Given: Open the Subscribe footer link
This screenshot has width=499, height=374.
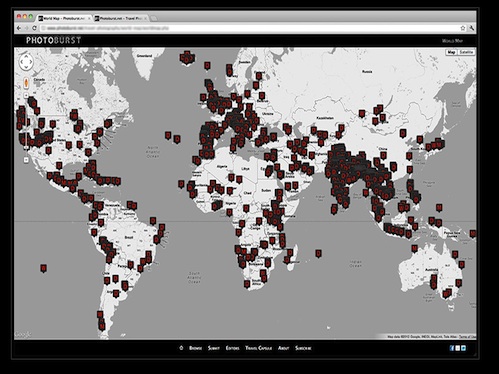Looking at the screenshot, I should tap(303, 348).
